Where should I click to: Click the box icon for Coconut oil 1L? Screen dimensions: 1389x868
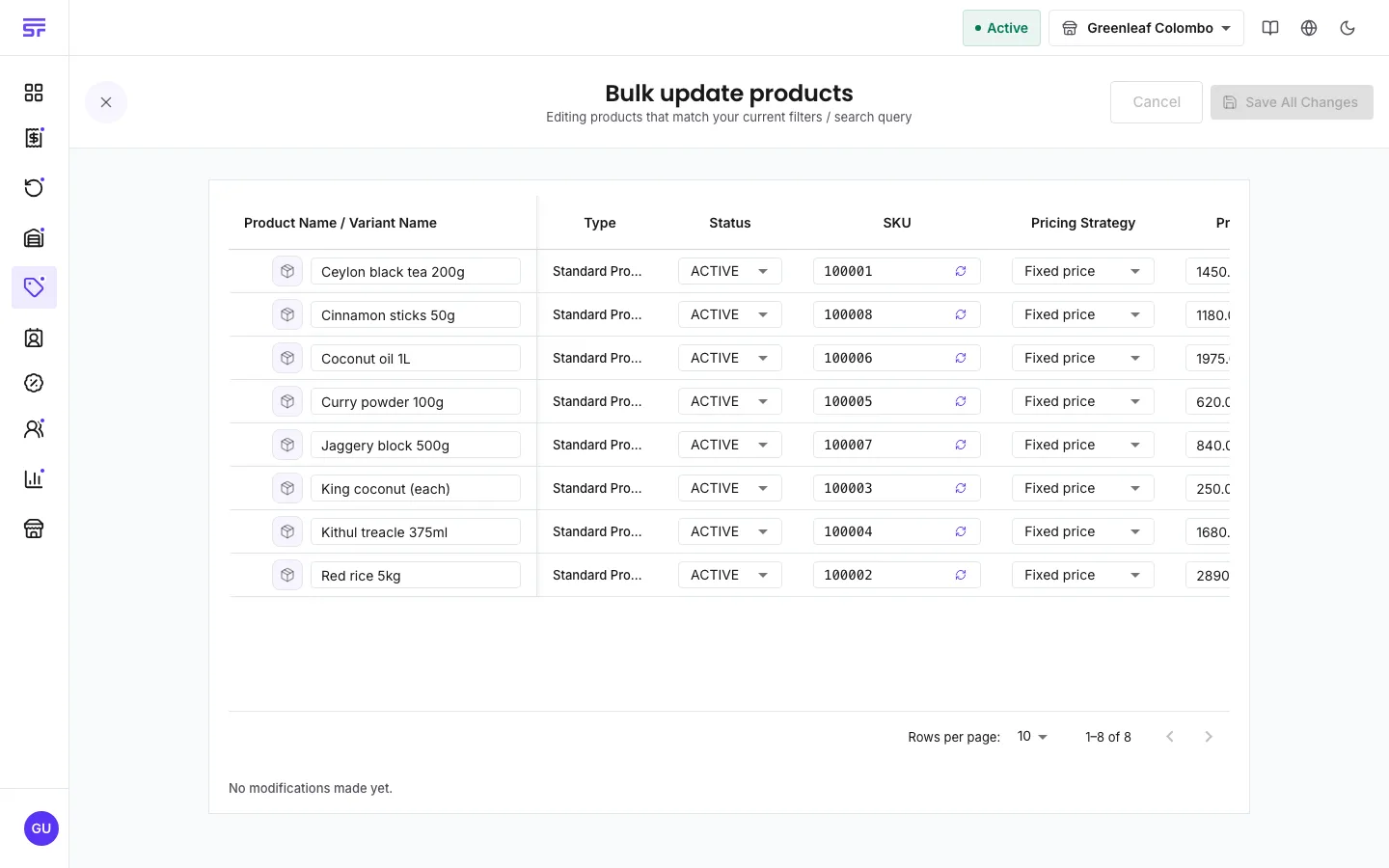click(287, 358)
